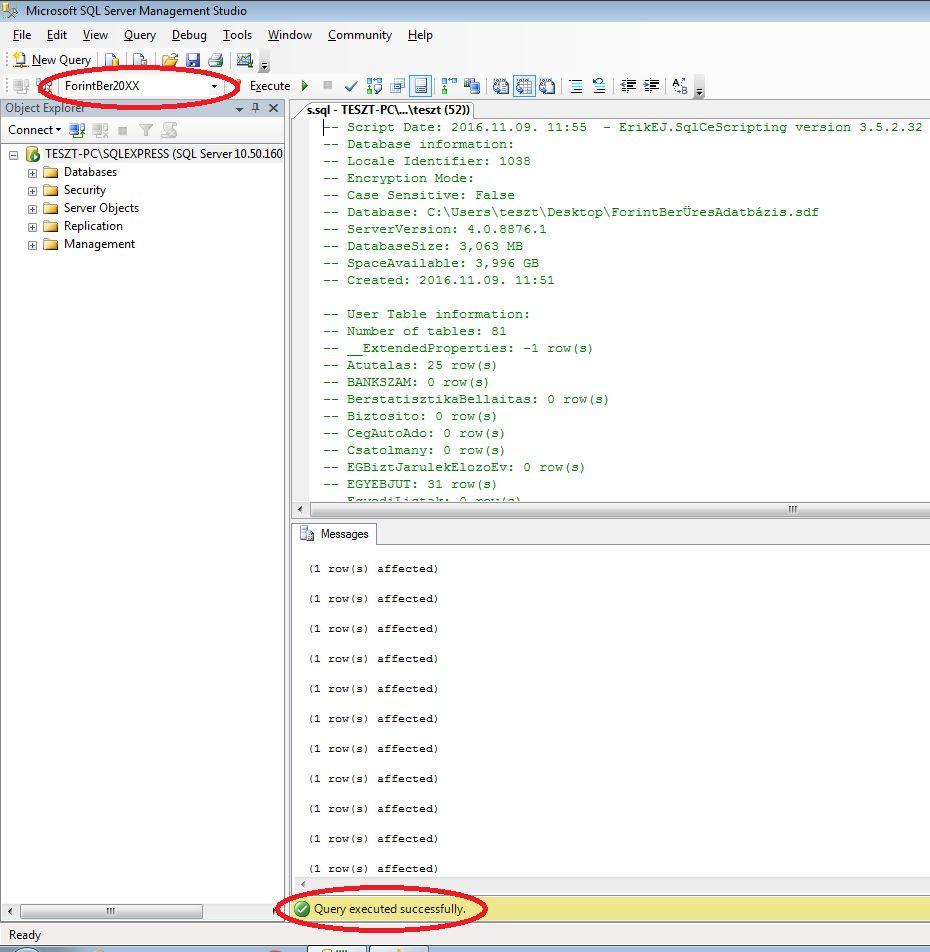Switch output to Results to Grid

point(524,86)
